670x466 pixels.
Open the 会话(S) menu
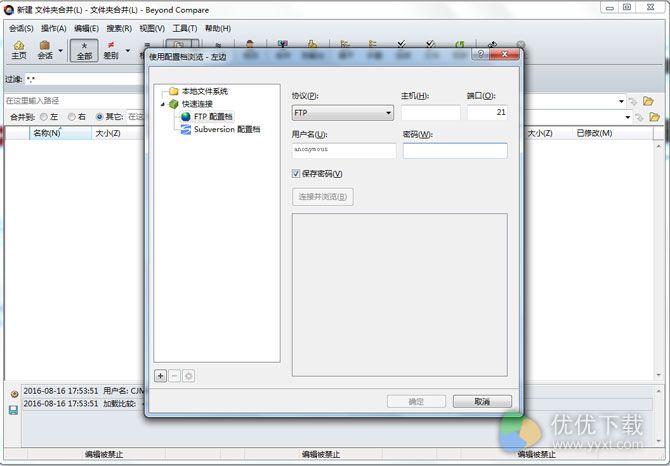click(x=21, y=28)
